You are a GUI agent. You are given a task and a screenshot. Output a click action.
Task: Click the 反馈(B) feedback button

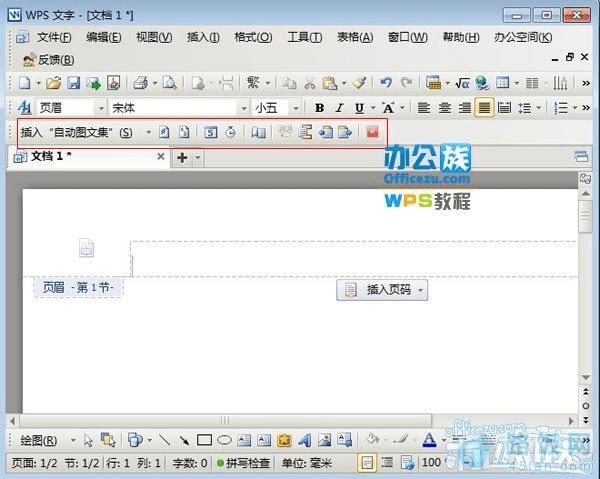click(x=49, y=60)
